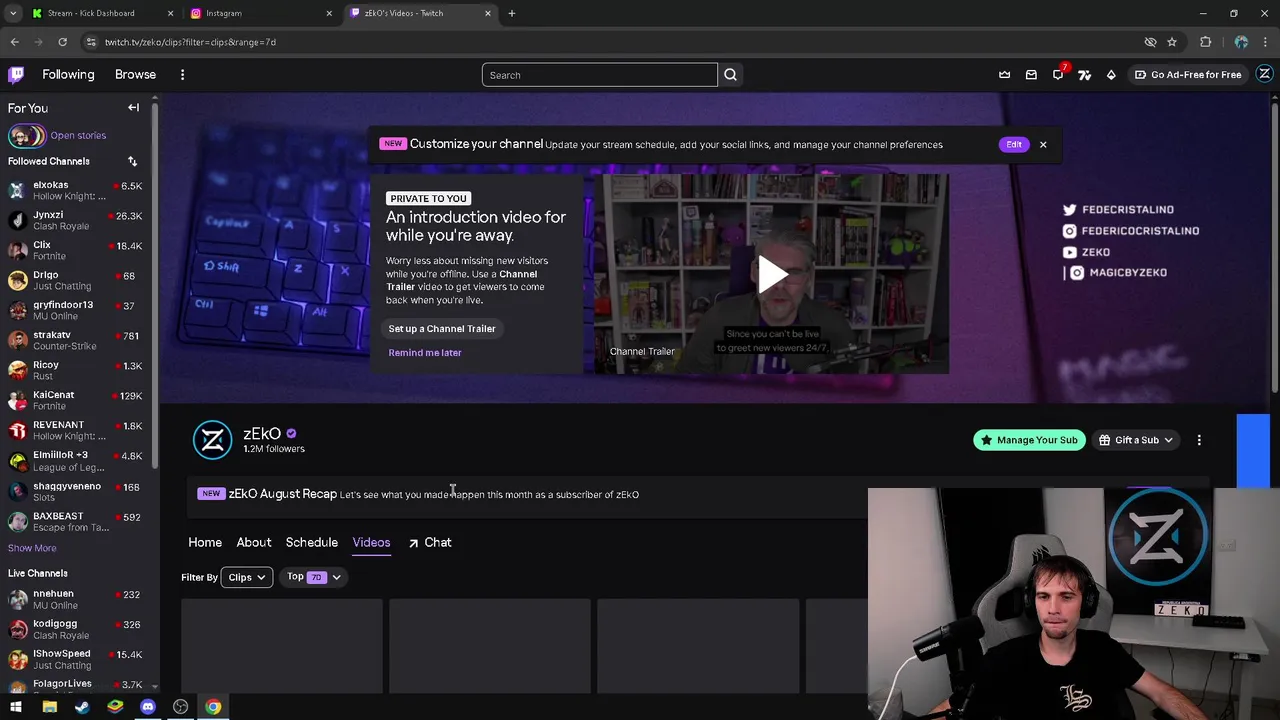Open Jynxzi channel in sidebar

pos(76,220)
